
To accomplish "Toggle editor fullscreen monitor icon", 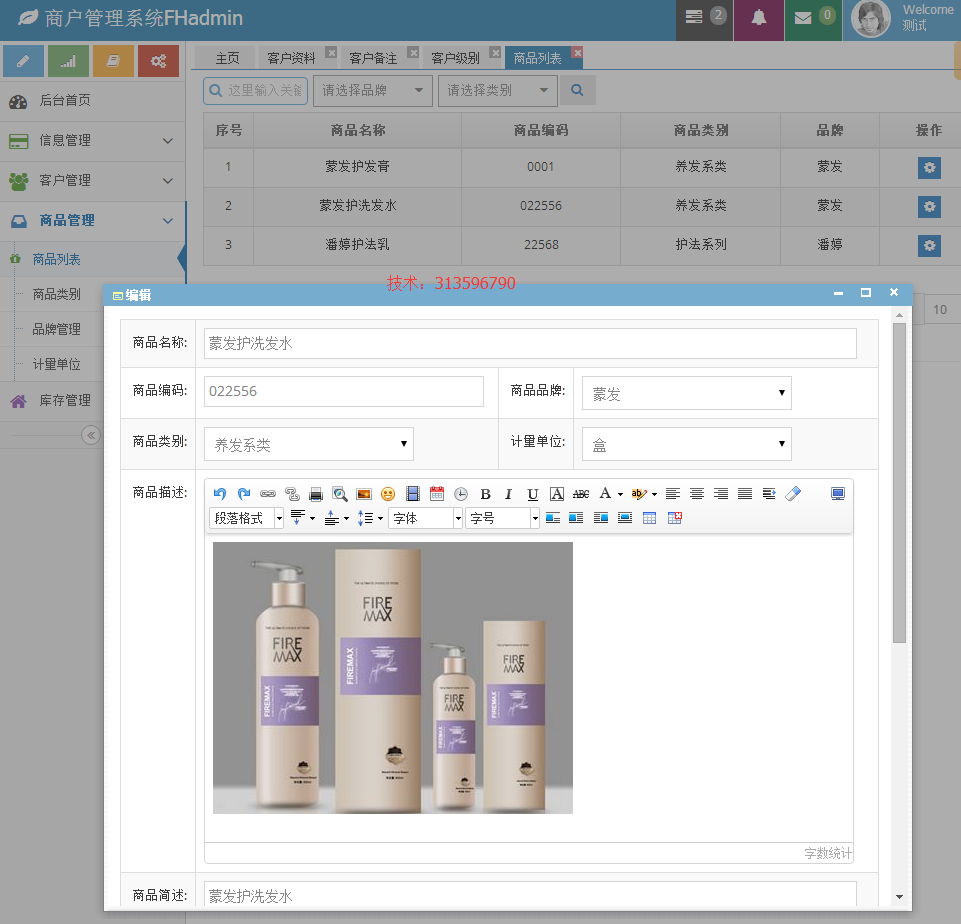I will [838, 494].
